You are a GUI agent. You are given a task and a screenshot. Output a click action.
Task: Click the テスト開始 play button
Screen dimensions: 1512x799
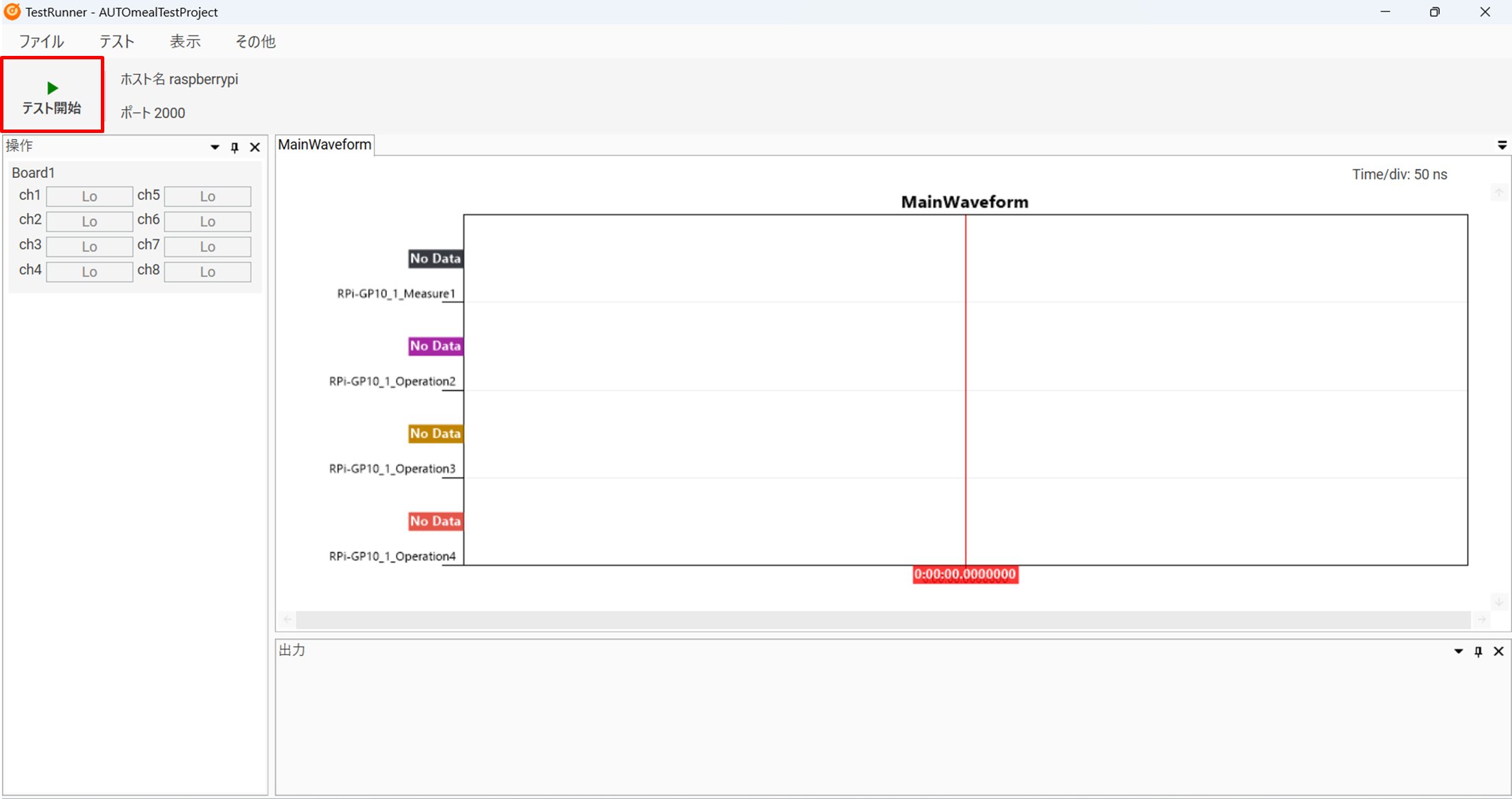pos(52,95)
